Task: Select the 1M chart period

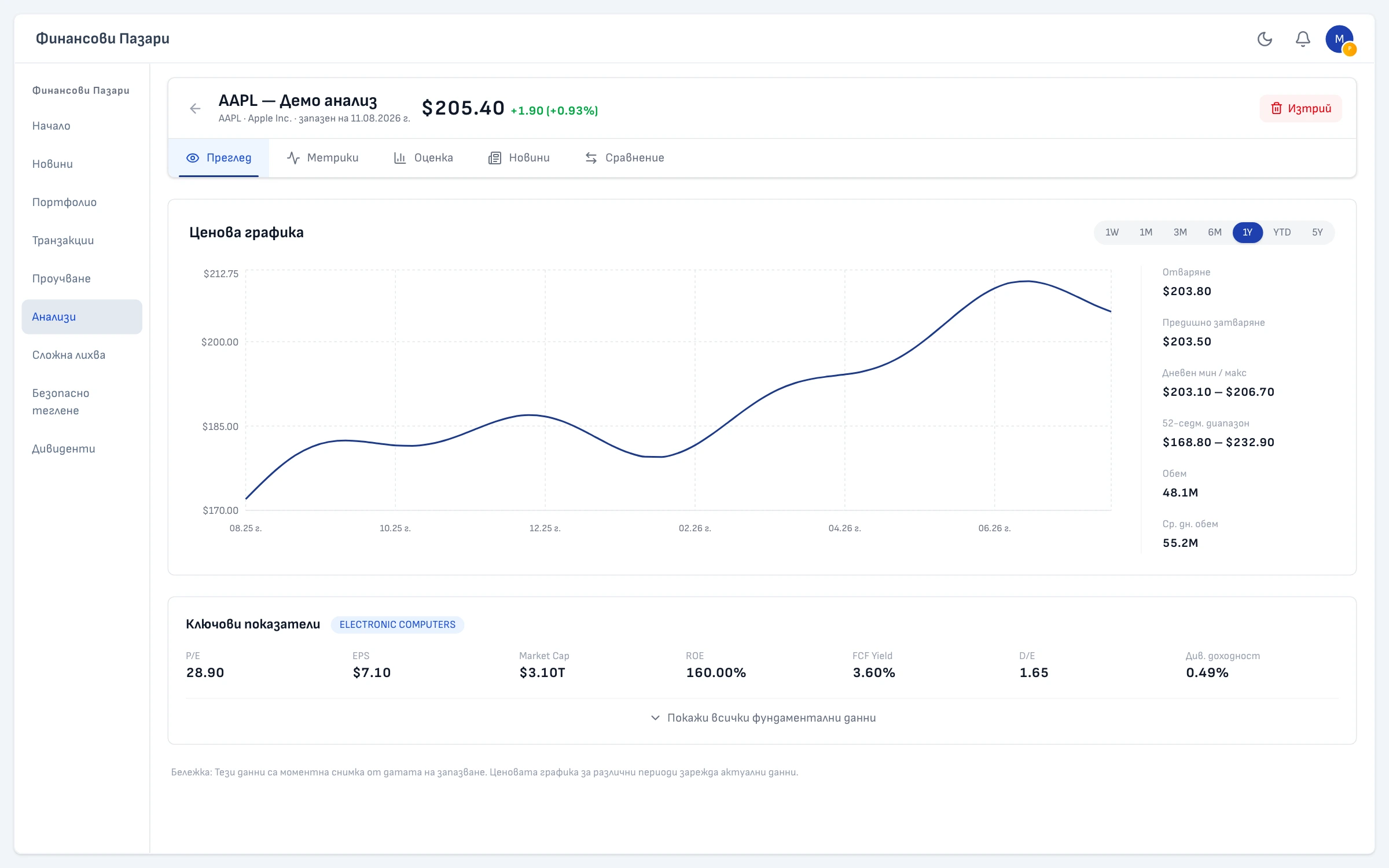Action: pyautogui.click(x=1146, y=232)
